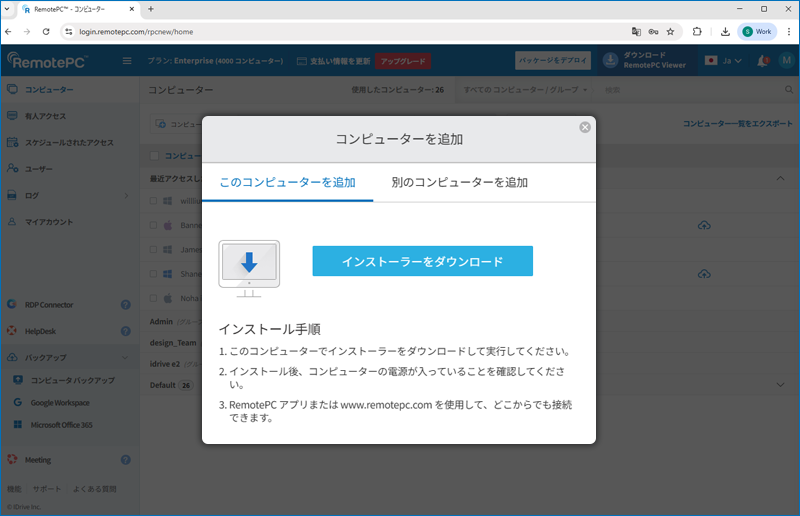800x516 pixels.
Task: Bookmark this page with star icon
Action: pos(670,32)
